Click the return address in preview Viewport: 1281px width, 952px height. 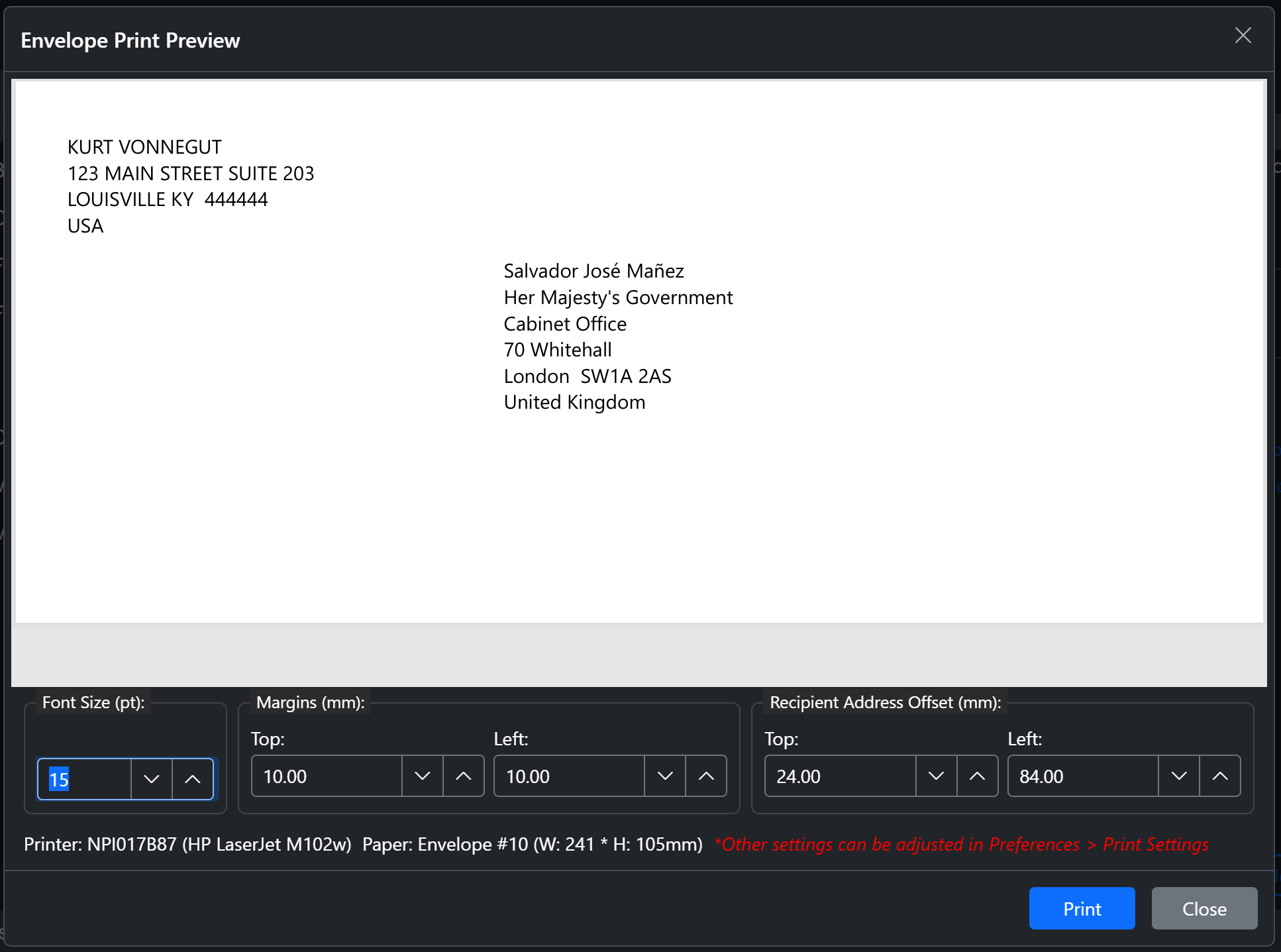(190, 186)
